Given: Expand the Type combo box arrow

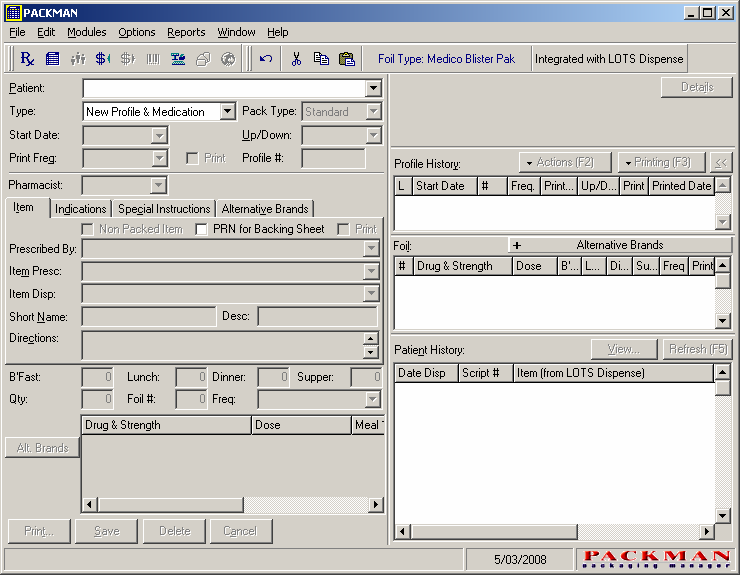Looking at the screenshot, I should [x=227, y=112].
